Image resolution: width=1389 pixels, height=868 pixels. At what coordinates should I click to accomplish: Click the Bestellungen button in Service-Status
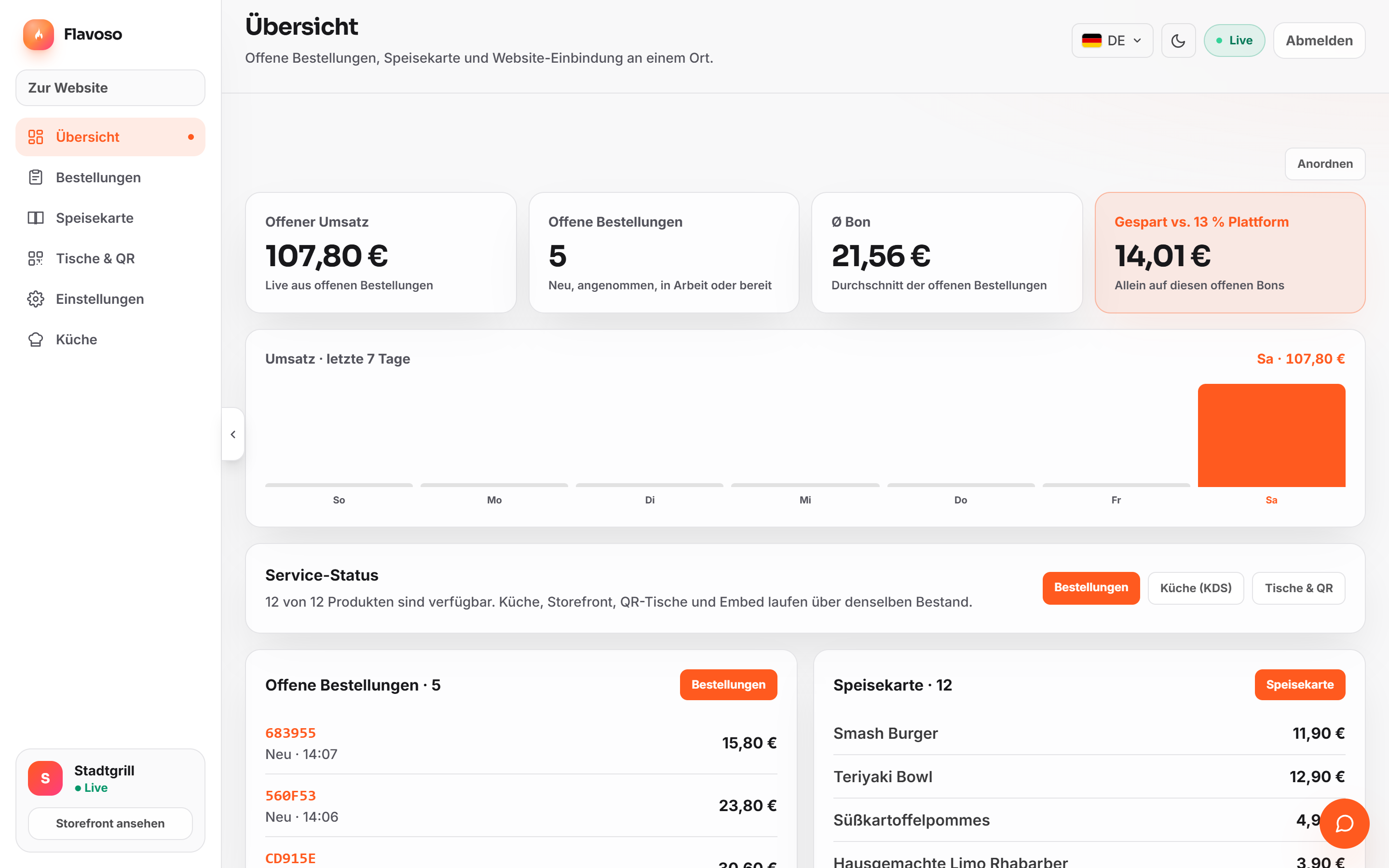click(1090, 588)
